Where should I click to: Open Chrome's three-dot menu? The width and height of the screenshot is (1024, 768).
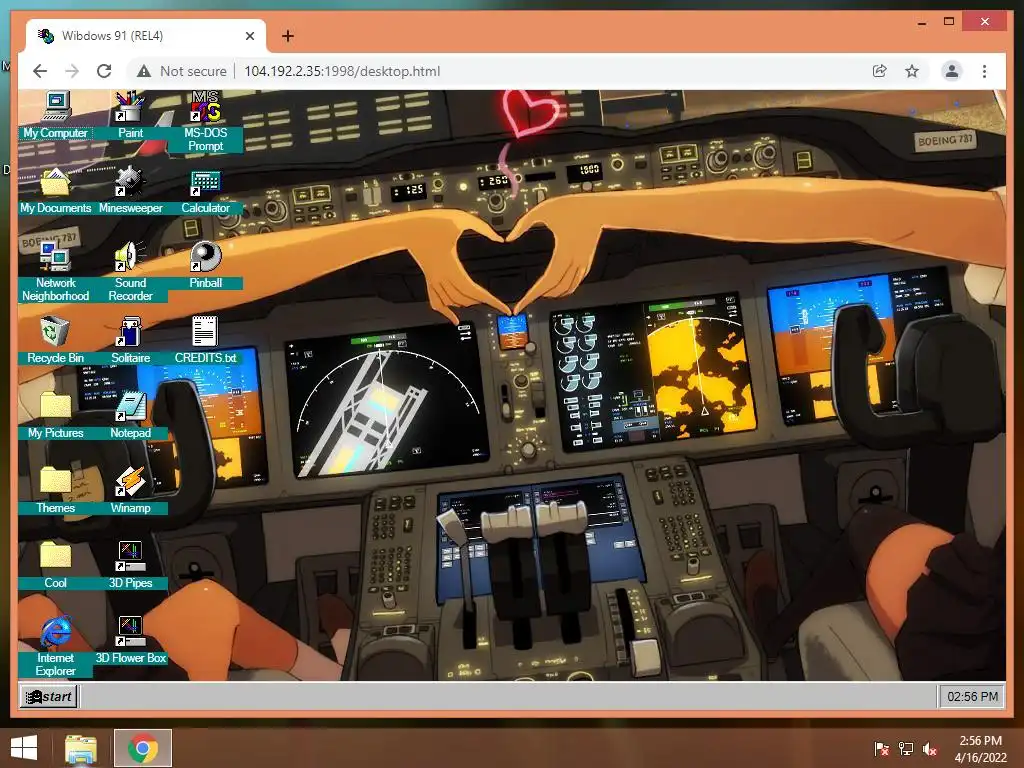coord(984,71)
